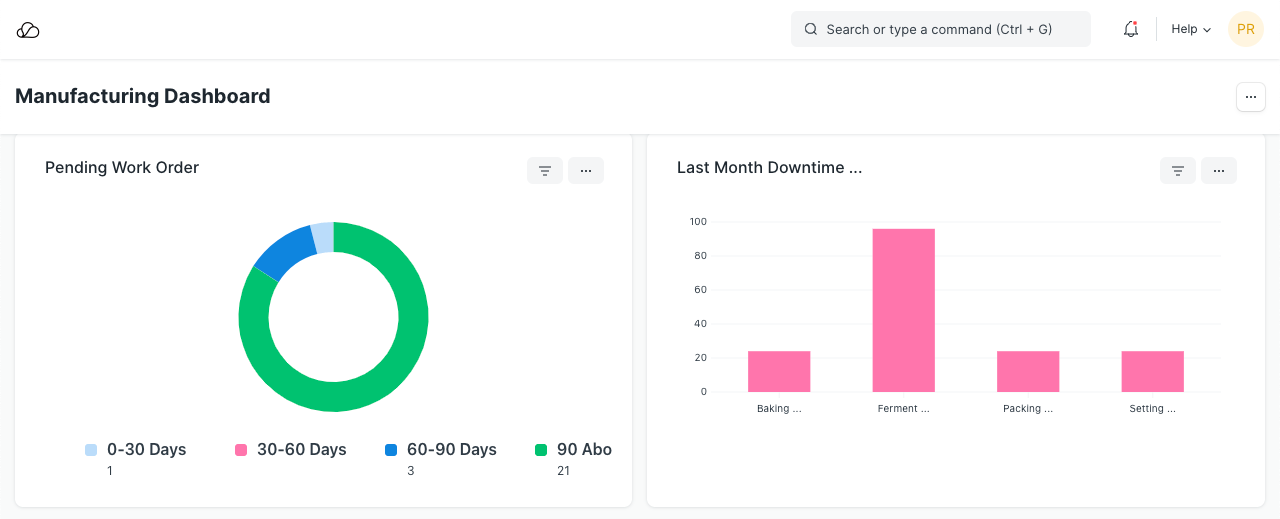Click the Ferment bar in downtime chart
The image size is (1280, 519).
(x=903, y=310)
